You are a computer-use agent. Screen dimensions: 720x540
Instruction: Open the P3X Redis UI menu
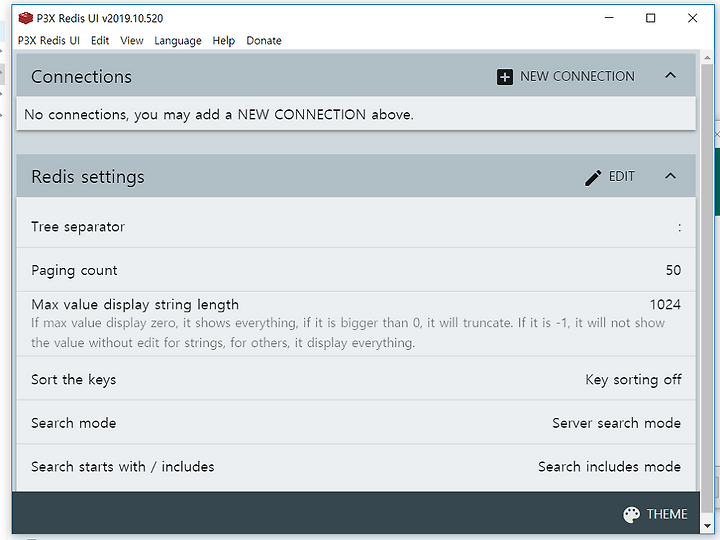pyautogui.click(x=49, y=41)
